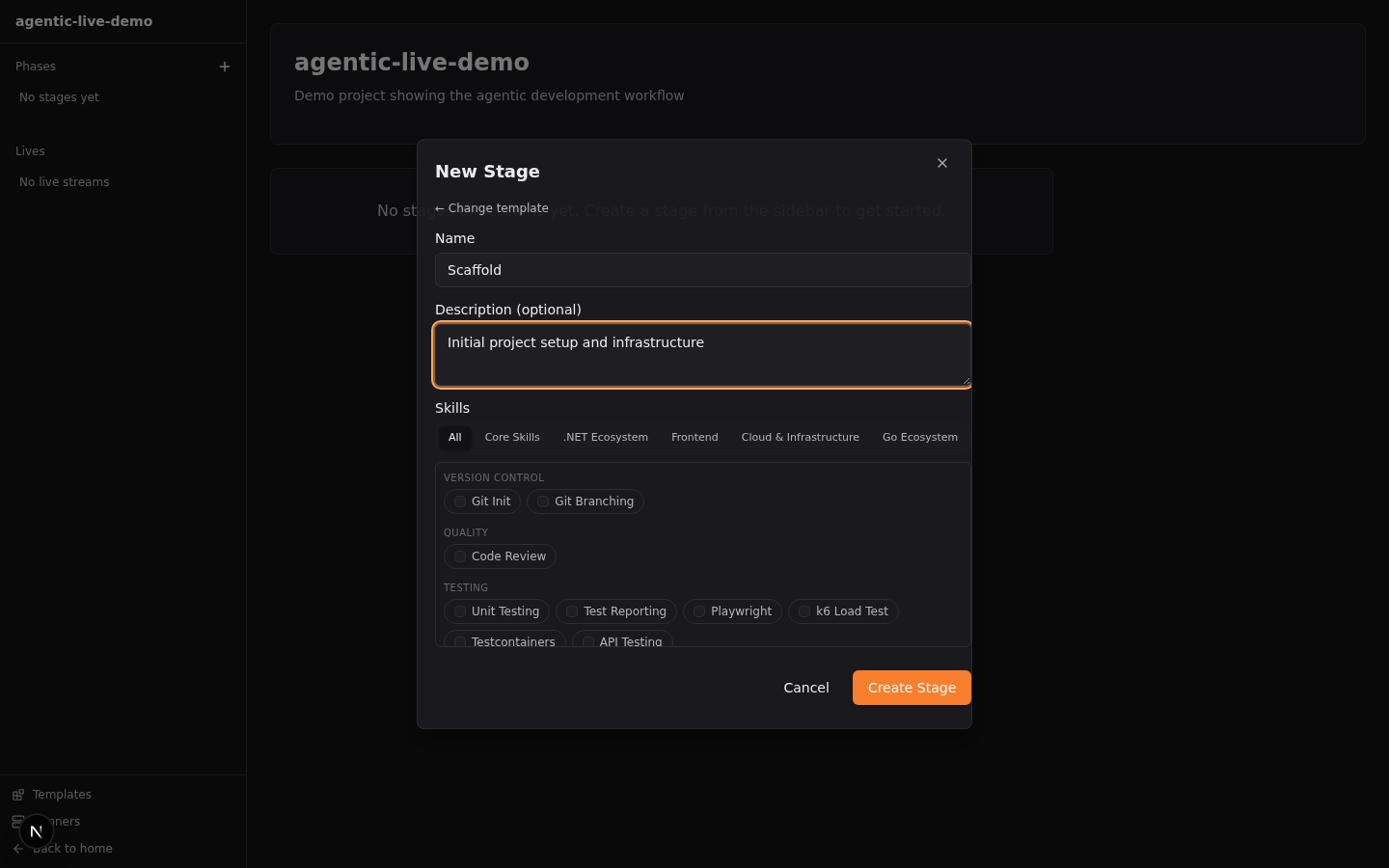Click the Back to home arrow icon
Image resolution: width=1389 pixels, height=868 pixels.
pos(17,849)
